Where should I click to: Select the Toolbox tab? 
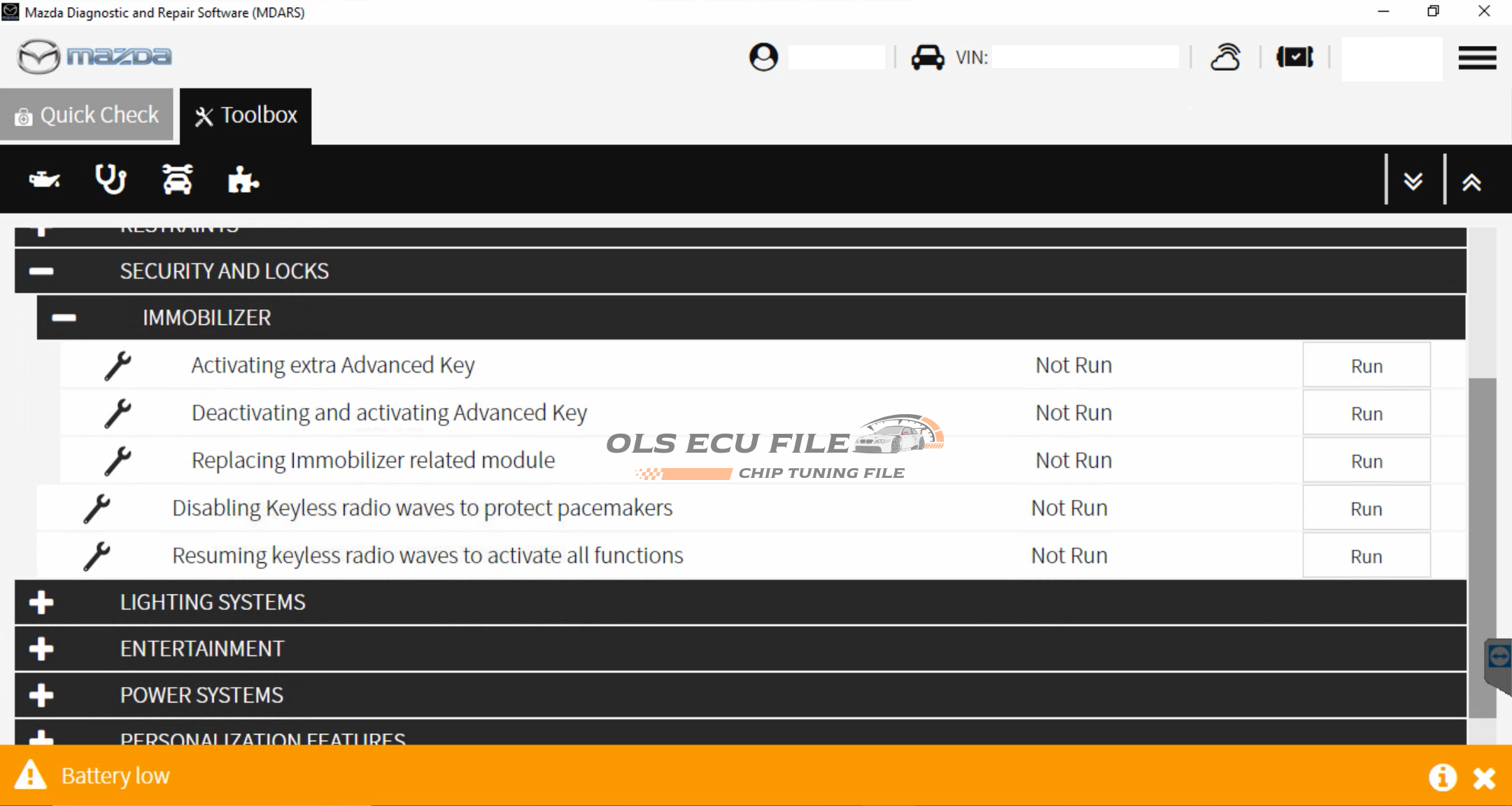pos(246,115)
